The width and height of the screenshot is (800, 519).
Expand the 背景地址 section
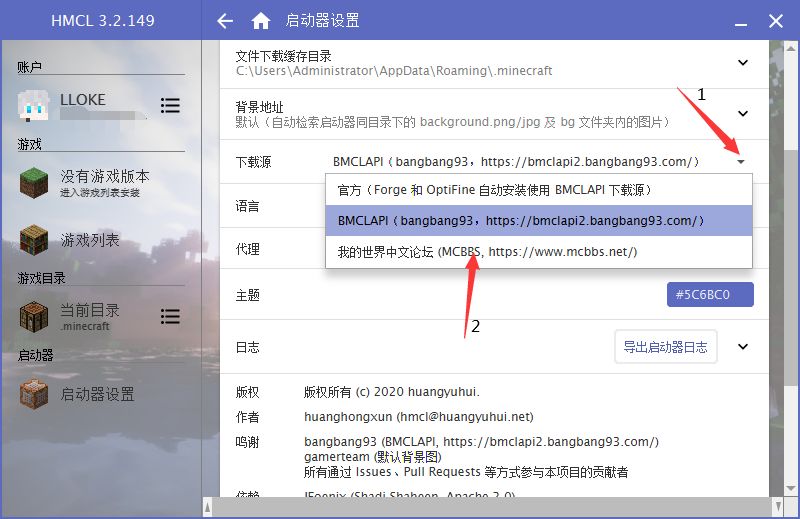coord(743,113)
